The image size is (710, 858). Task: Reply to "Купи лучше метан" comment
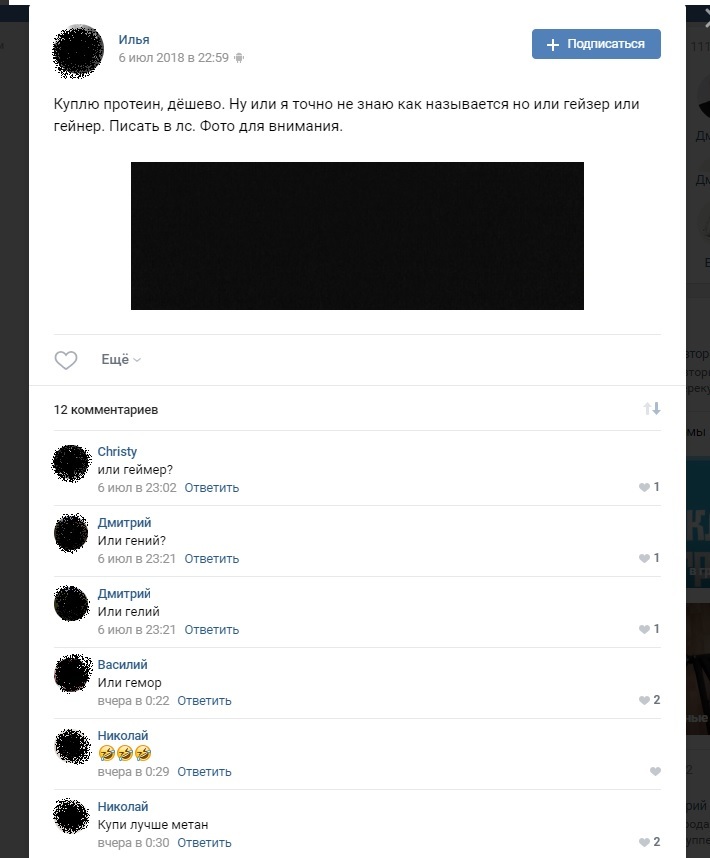[x=204, y=843]
